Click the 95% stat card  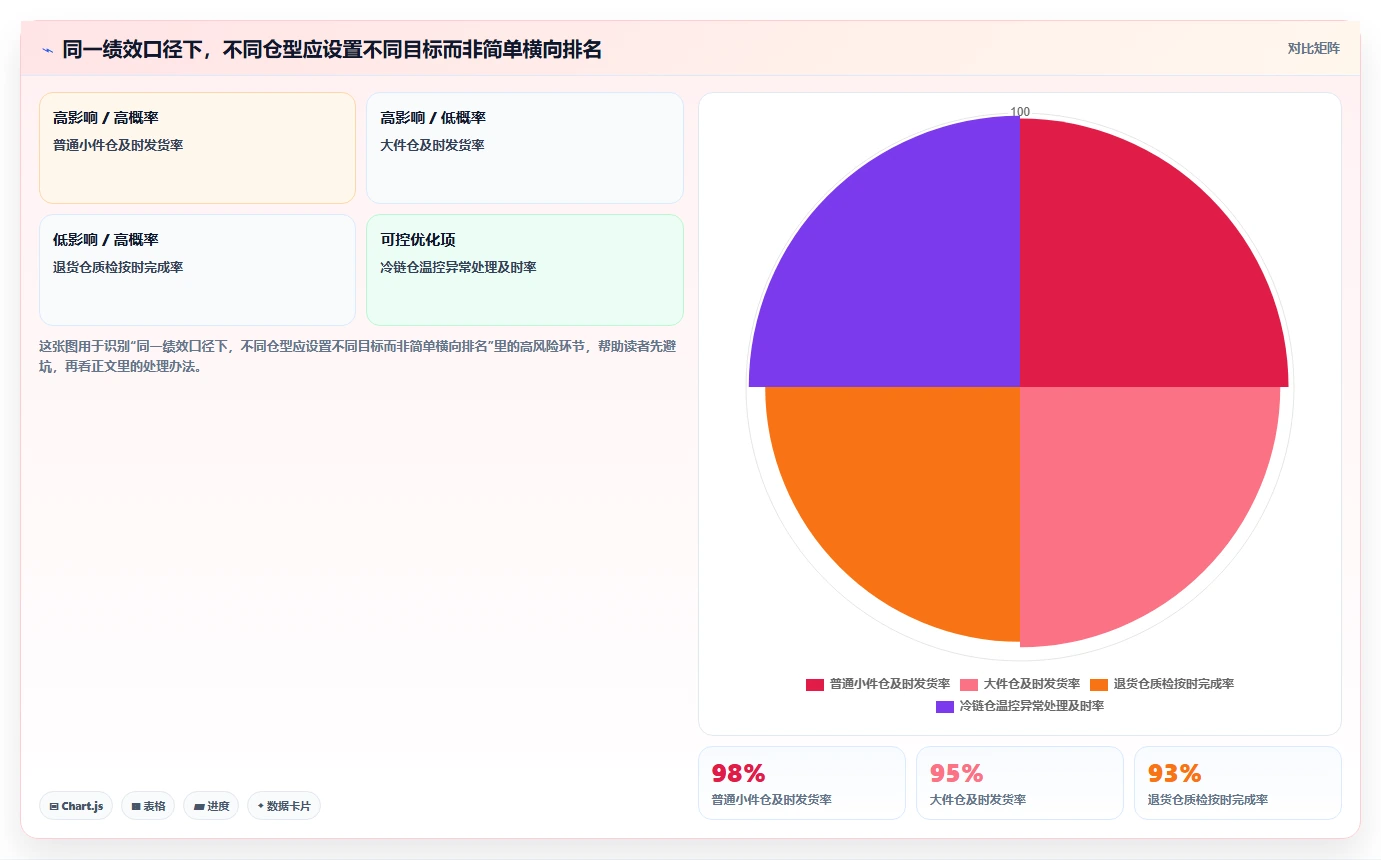click(1020, 783)
